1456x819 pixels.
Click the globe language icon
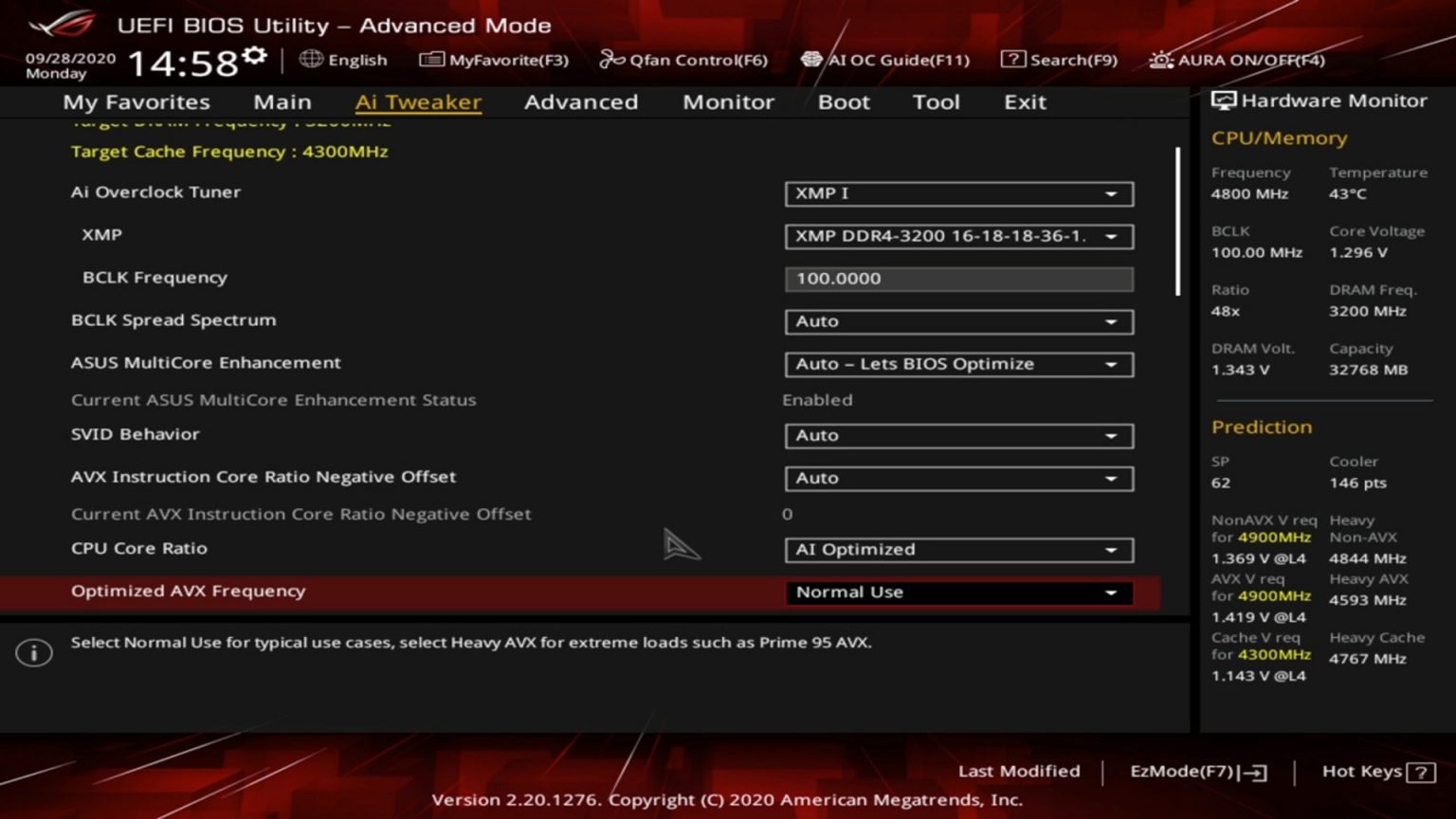click(x=311, y=59)
